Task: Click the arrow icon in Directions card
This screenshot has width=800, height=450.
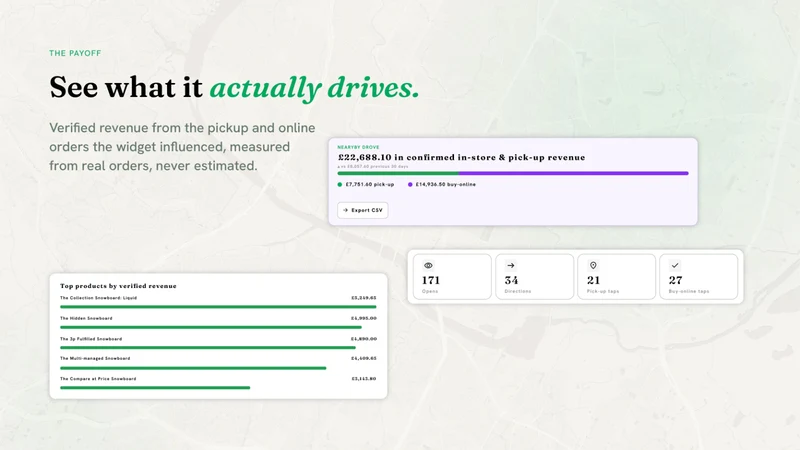Action: click(511, 265)
